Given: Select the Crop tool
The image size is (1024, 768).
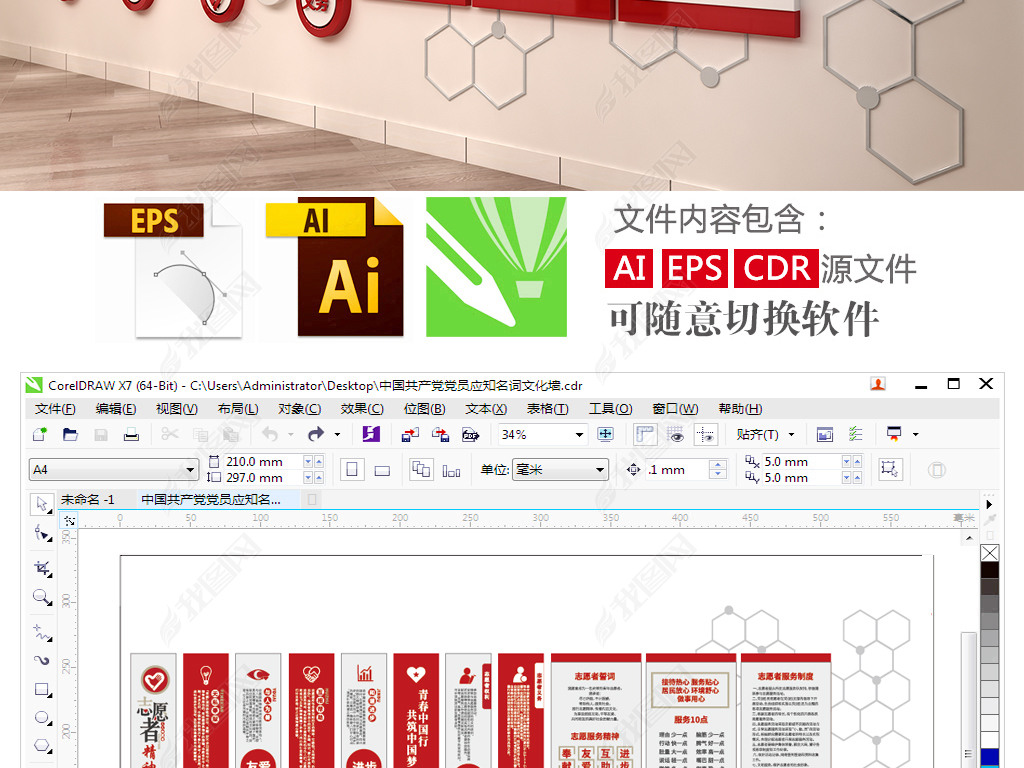Looking at the screenshot, I should click(41, 567).
